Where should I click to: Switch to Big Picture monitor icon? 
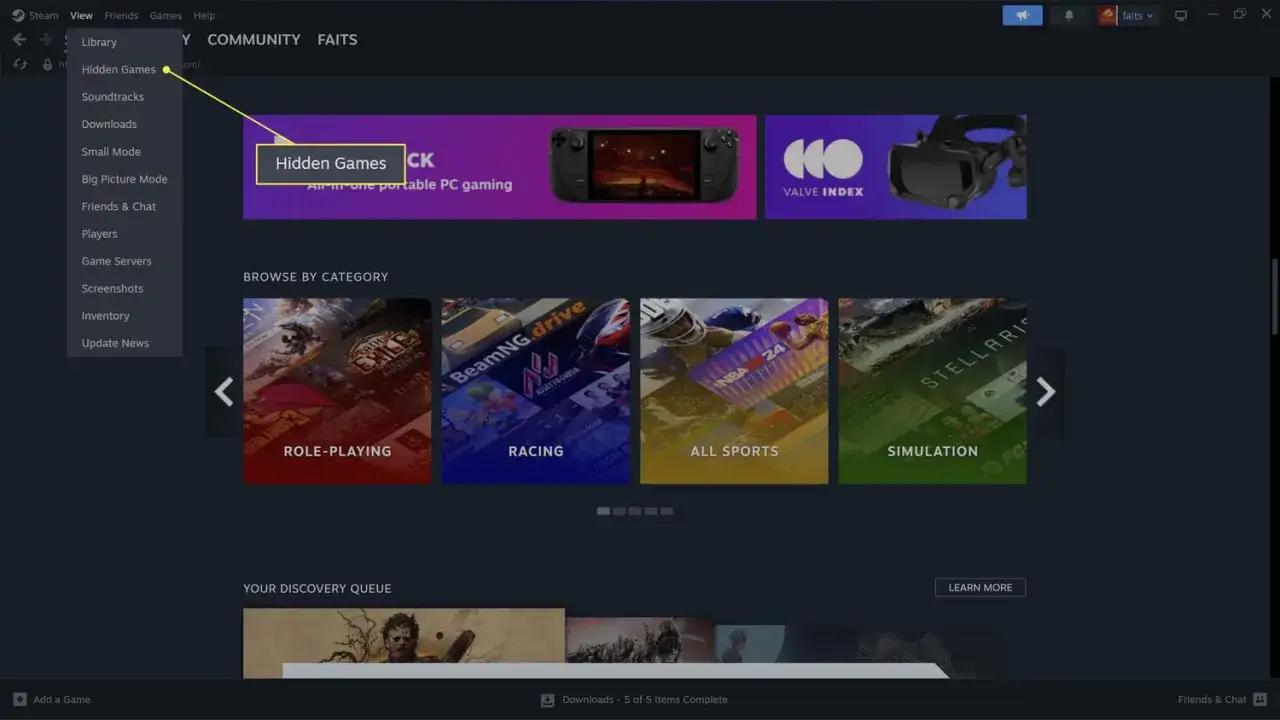[1181, 15]
